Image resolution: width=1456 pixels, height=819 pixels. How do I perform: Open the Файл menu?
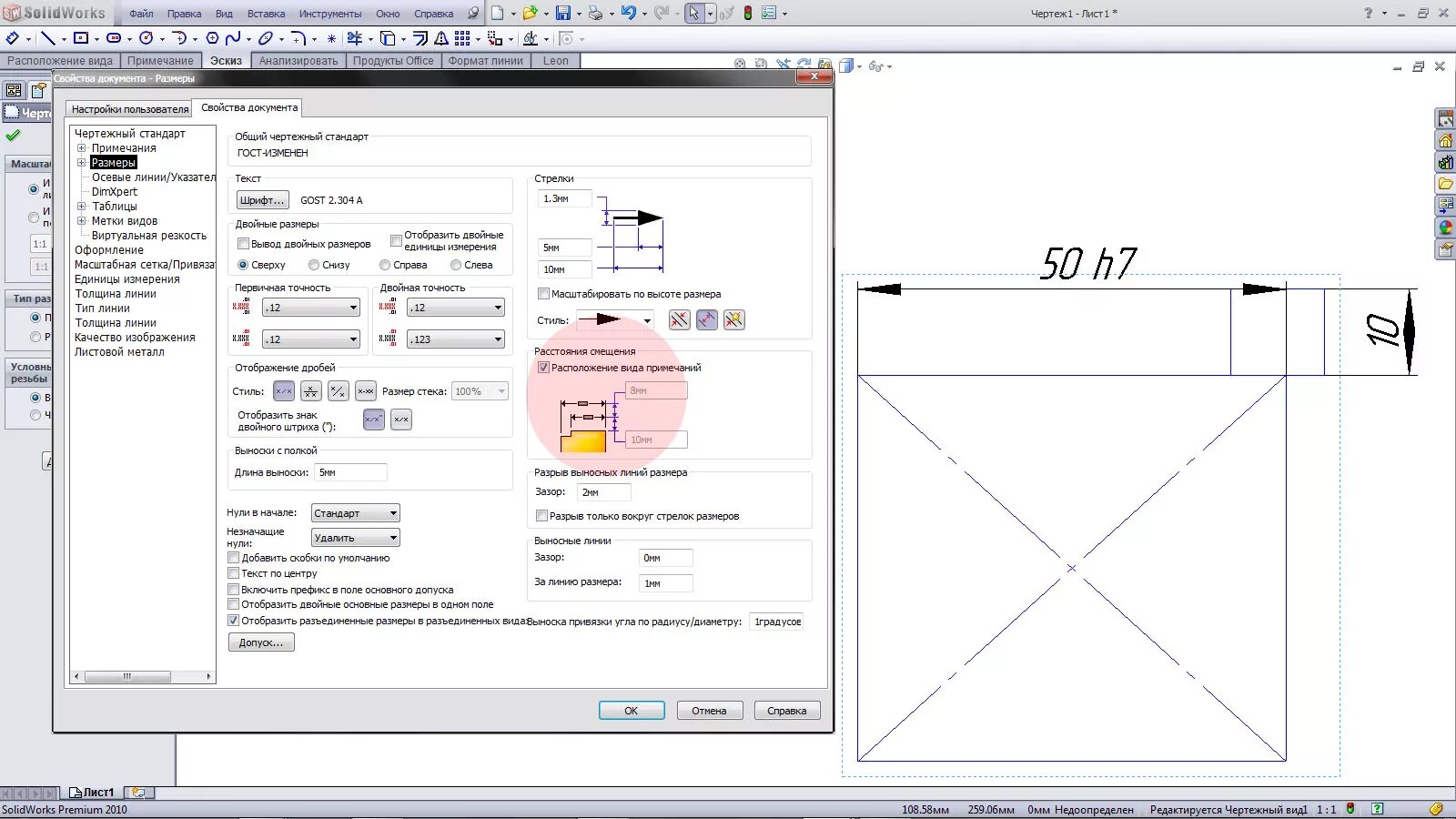[141, 14]
